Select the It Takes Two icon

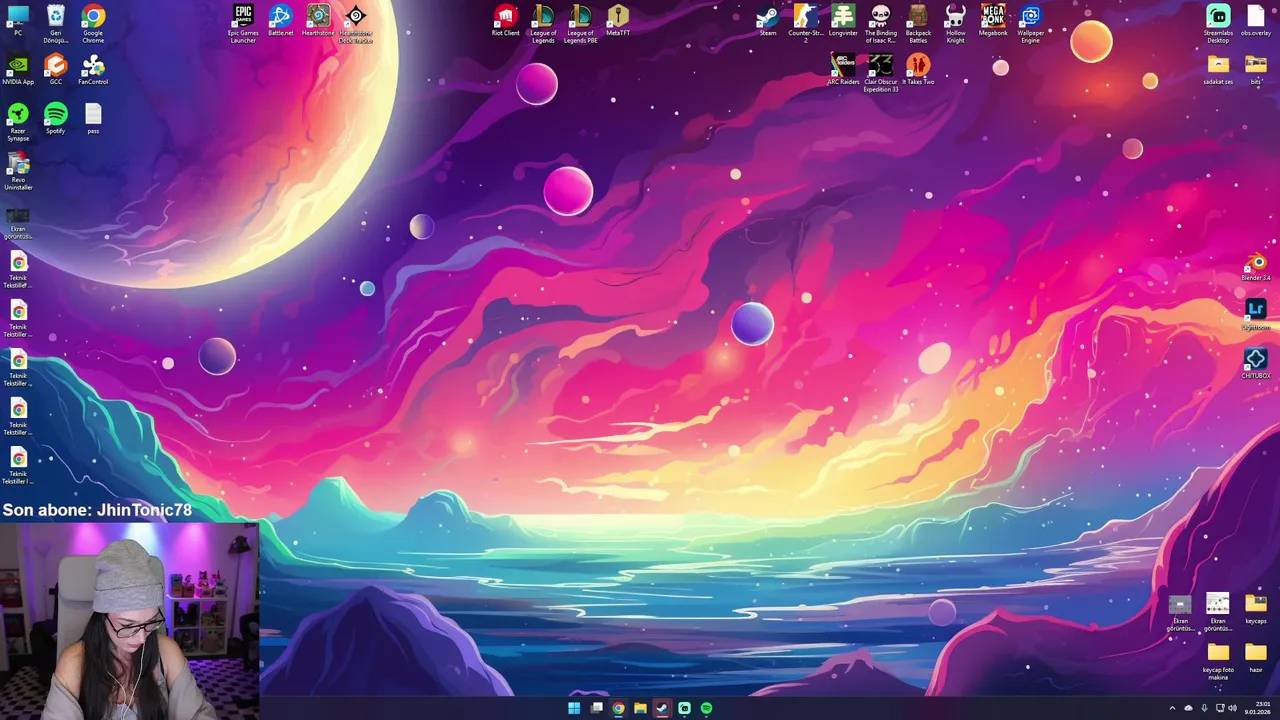pos(918,69)
